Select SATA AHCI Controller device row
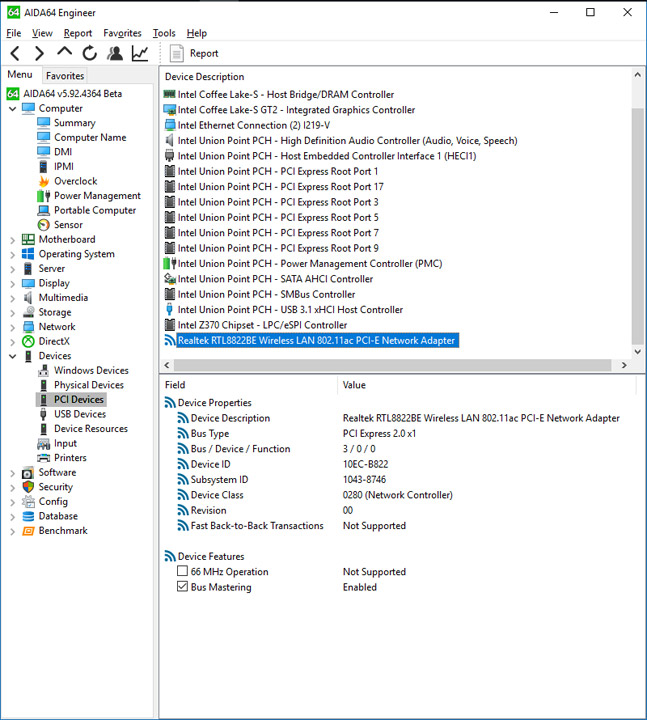Image resolution: width=647 pixels, height=720 pixels. [276, 279]
